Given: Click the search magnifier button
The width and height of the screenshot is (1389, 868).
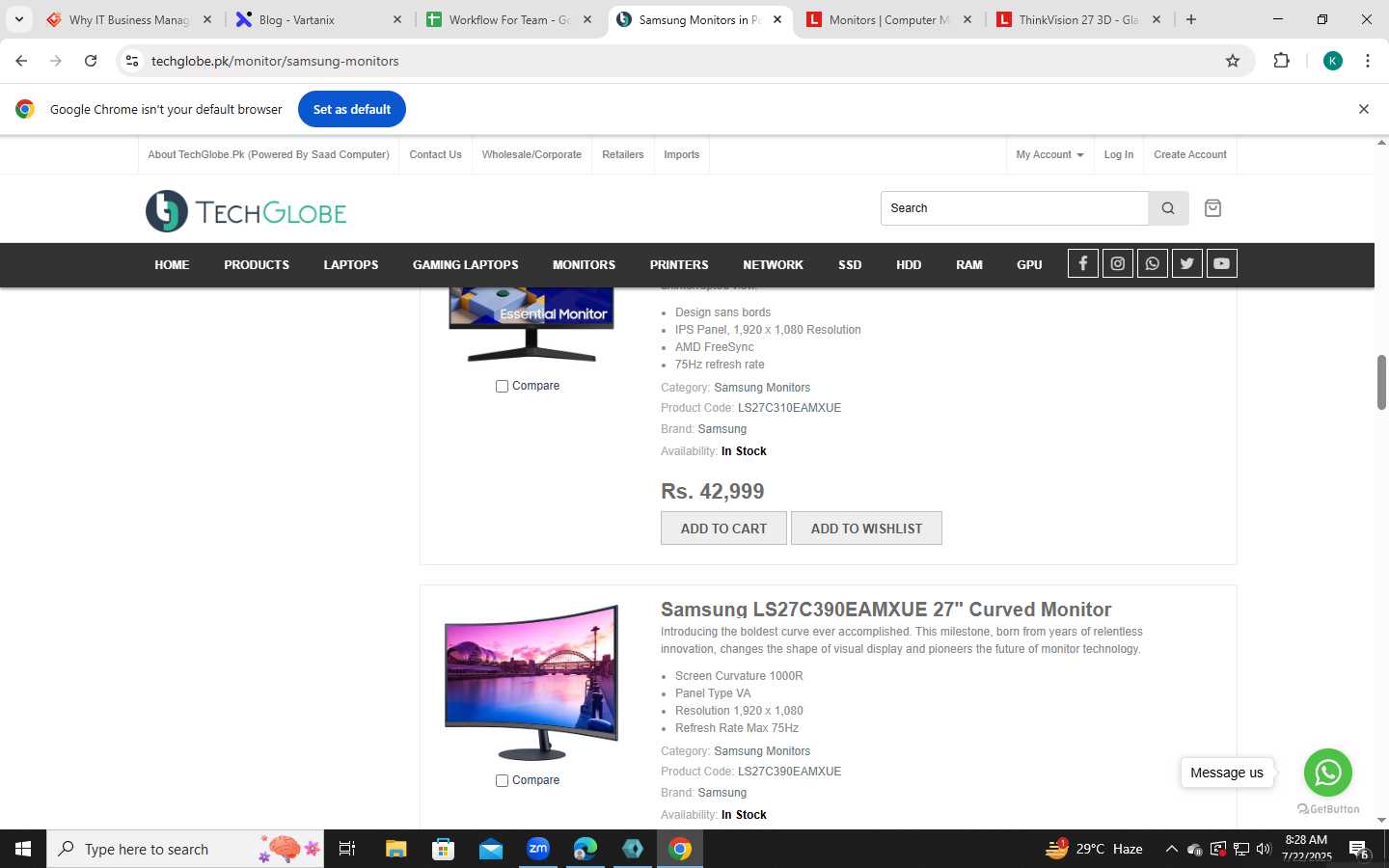Looking at the screenshot, I should (1168, 208).
